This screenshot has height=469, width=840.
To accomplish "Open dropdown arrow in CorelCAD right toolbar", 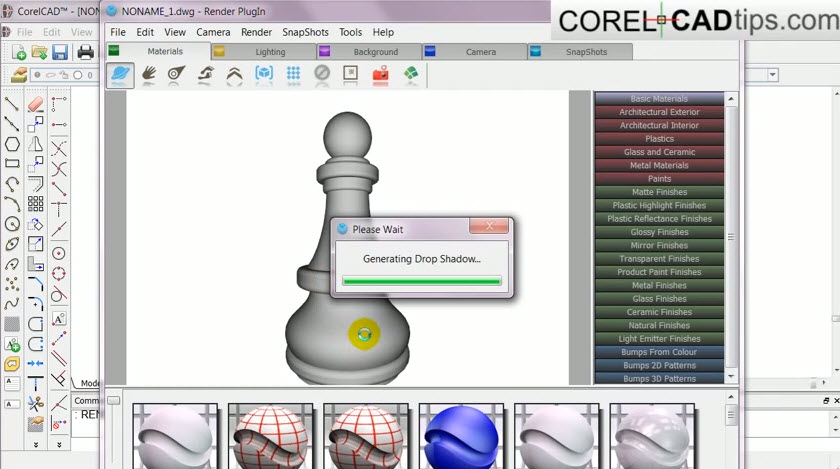I will 772,75.
